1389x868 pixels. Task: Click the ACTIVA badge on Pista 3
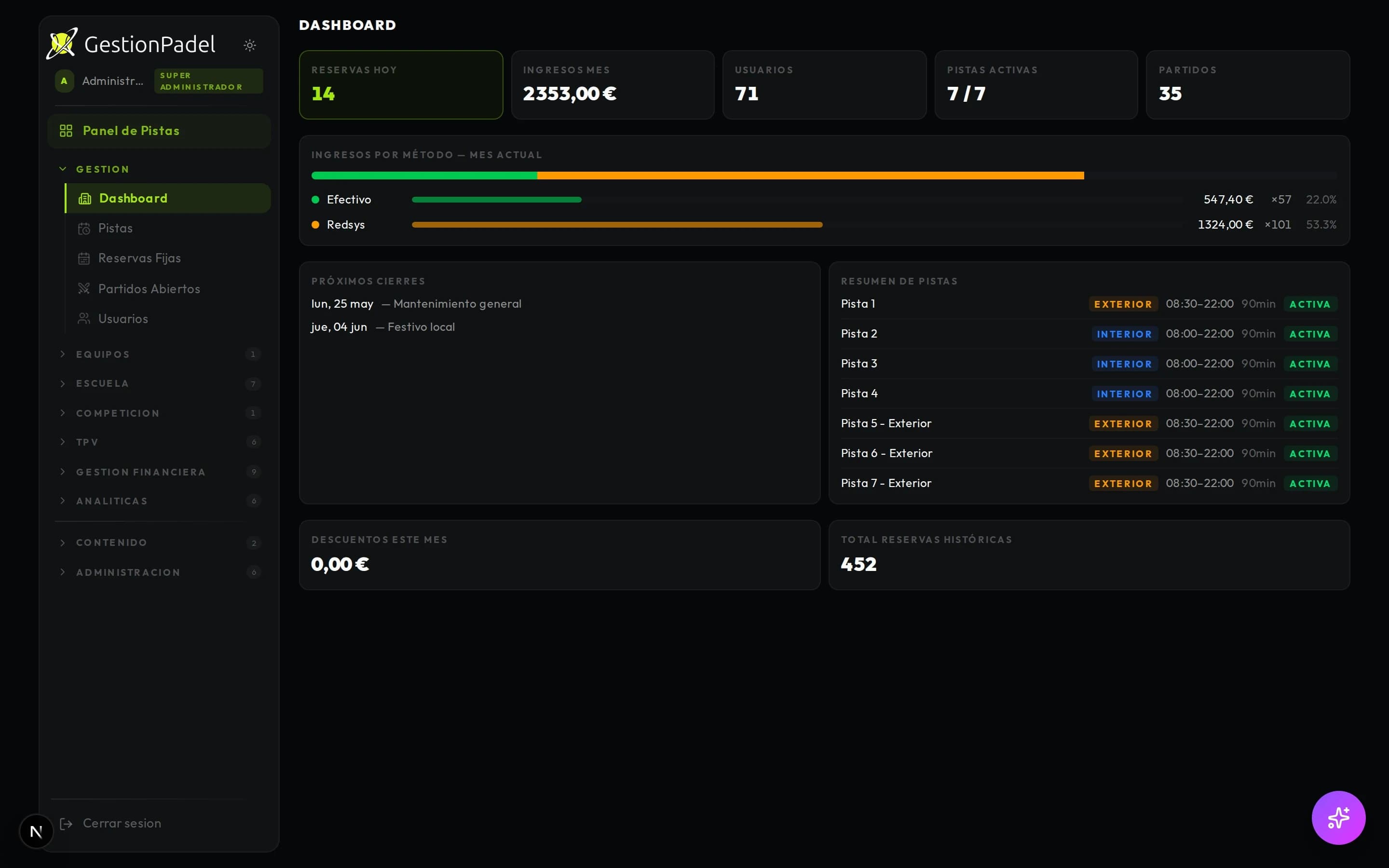[1310, 364]
